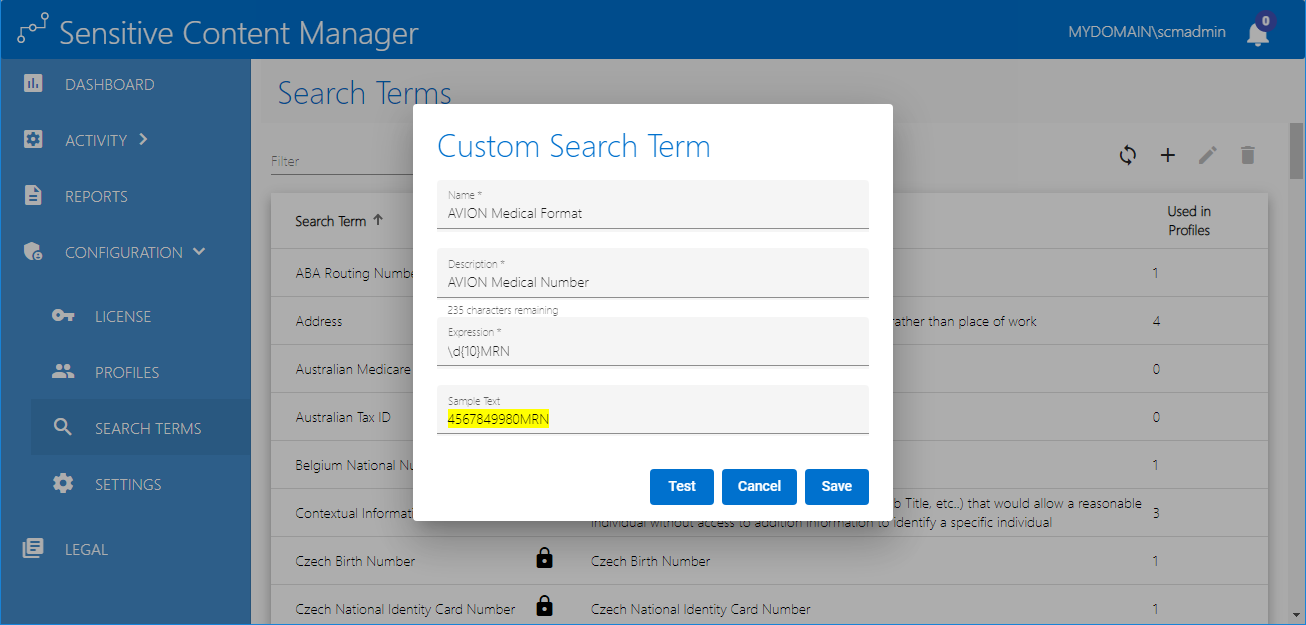This screenshot has width=1306, height=625.
Task: Open the Legal menu item
Action: click(x=86, y=549)
